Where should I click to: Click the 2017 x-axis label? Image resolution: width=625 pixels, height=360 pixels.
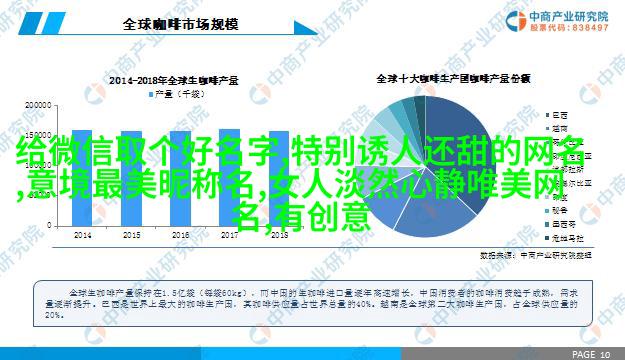pyautogui.click(x=230, y=235)
